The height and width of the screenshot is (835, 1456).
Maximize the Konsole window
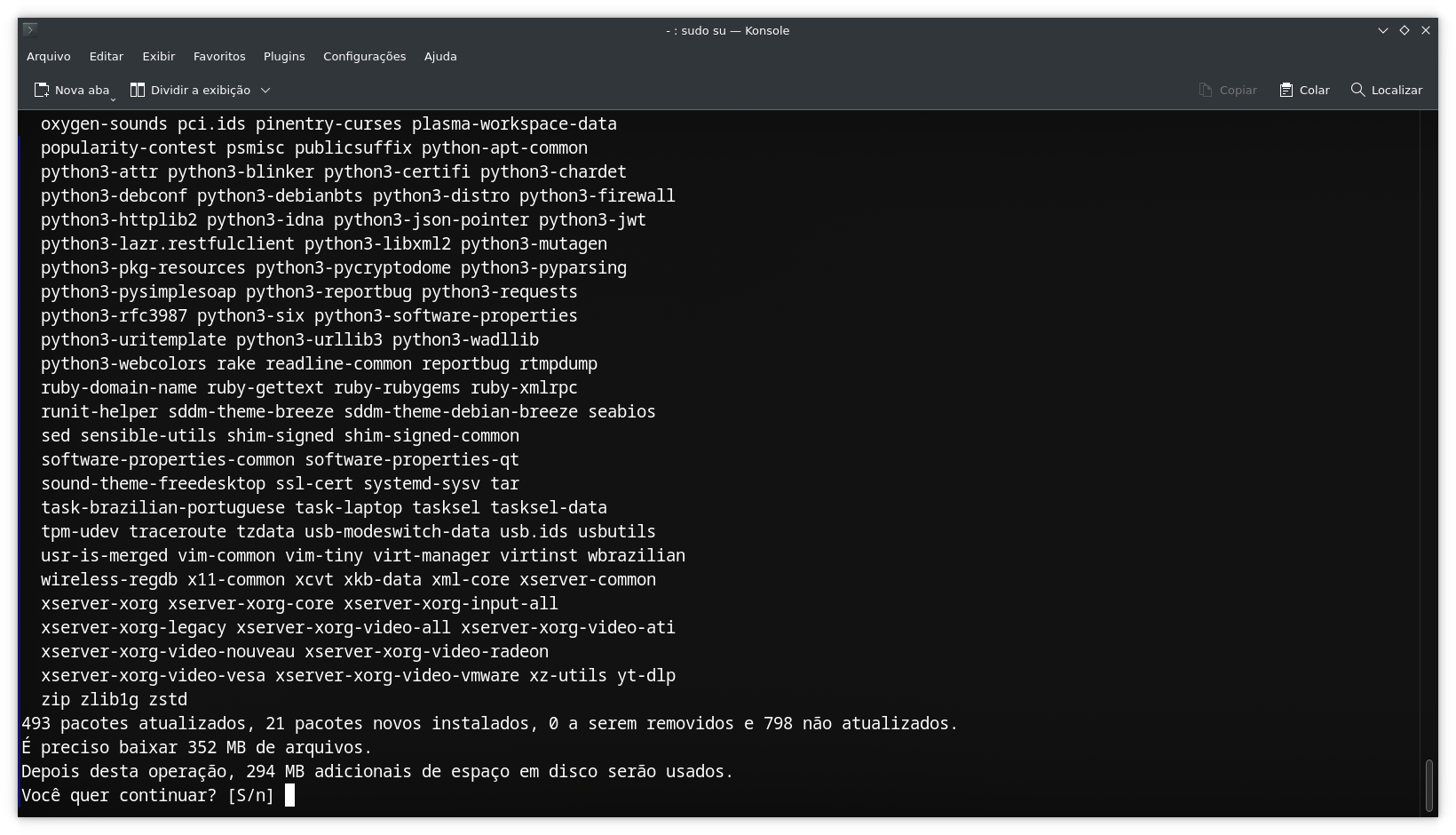[x=1405, y=30]
